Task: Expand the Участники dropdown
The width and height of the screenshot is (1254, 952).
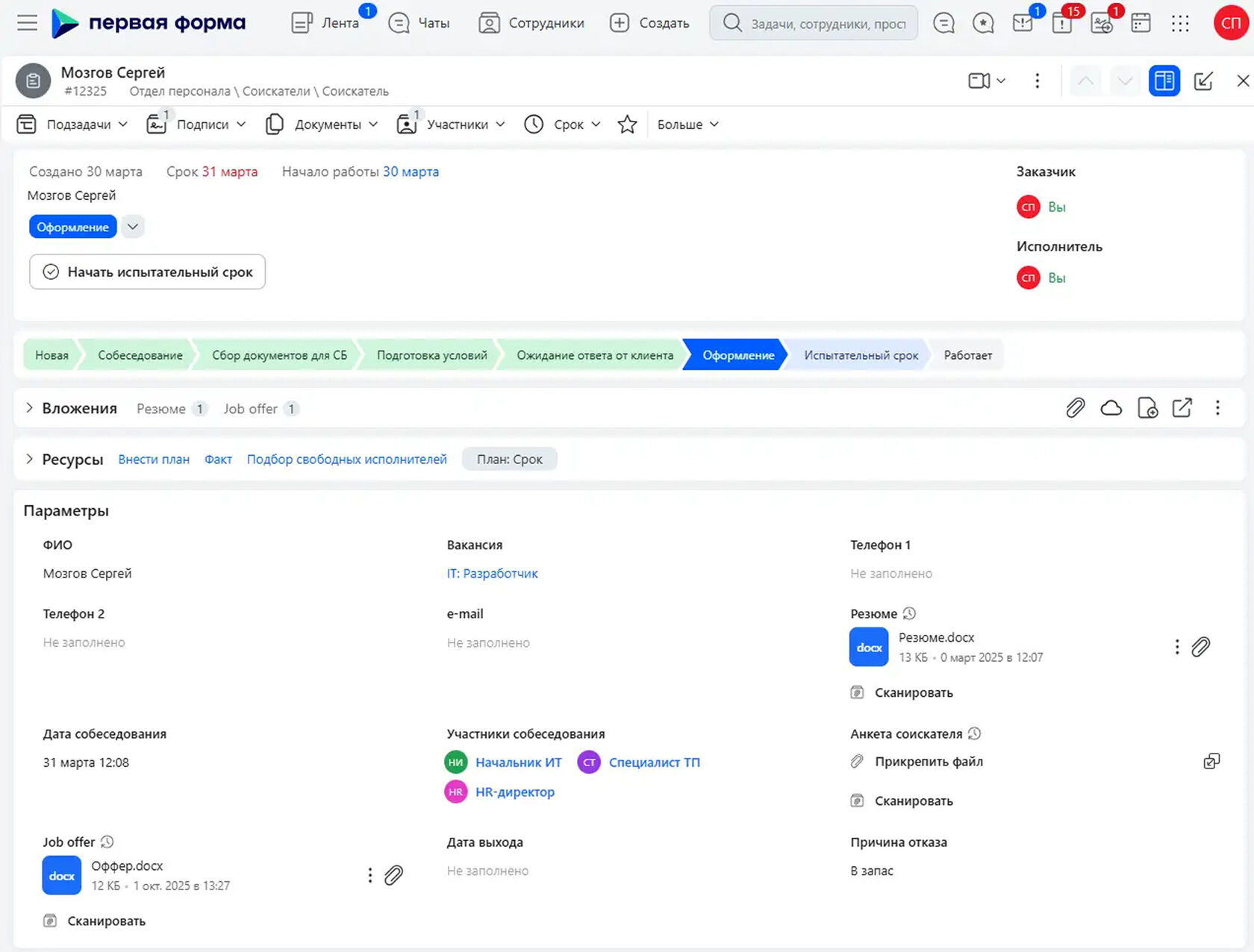Action: point(451,125)
